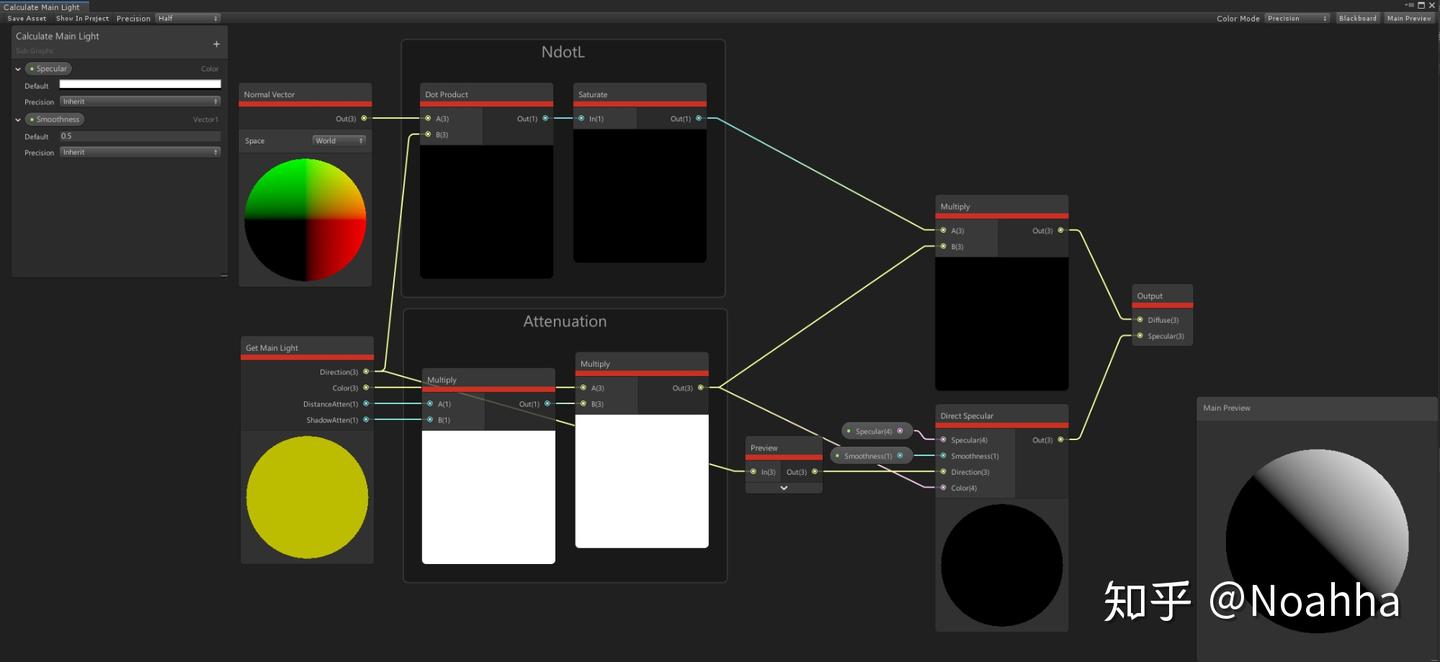Select the Direction(3) port on Get Main Light
The width and height of the screenshot is (1440, 662).
pos(364,371)
